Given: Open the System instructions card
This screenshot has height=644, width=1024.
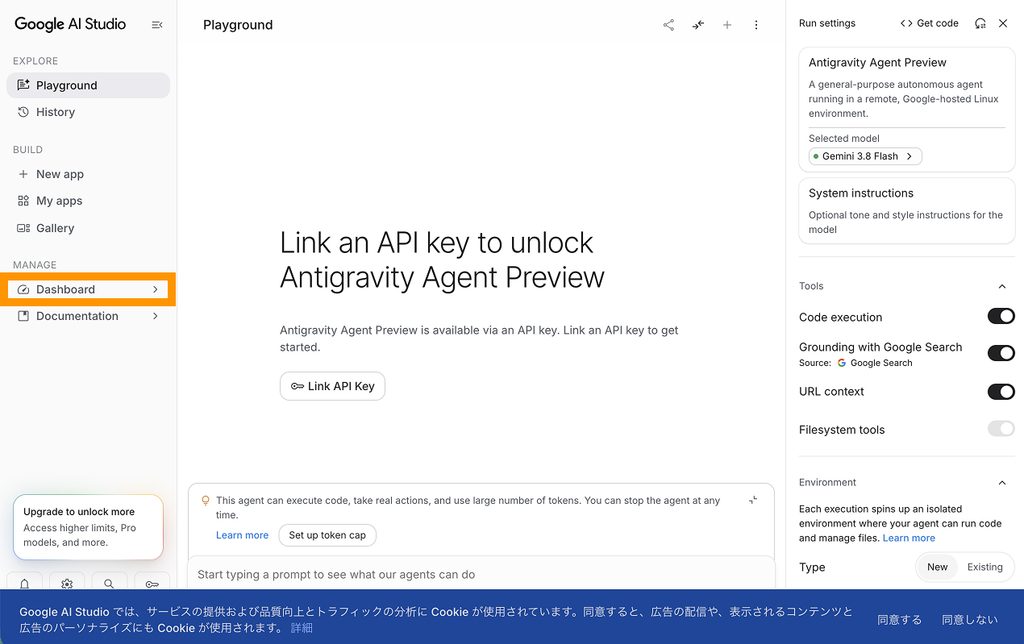Looking at the screenshot, I should click(906, 210).
